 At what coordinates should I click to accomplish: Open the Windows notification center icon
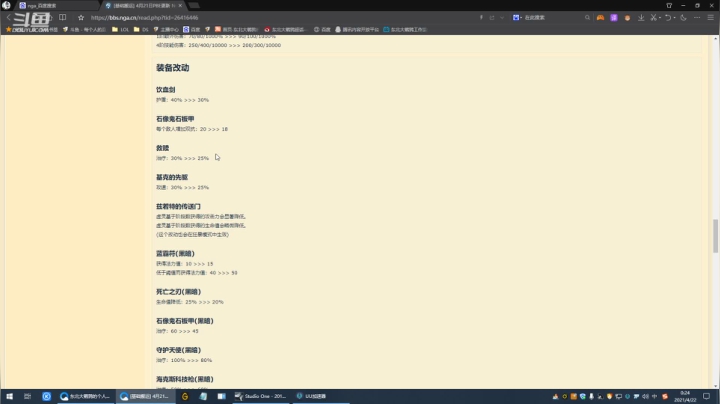pos(707,396)
